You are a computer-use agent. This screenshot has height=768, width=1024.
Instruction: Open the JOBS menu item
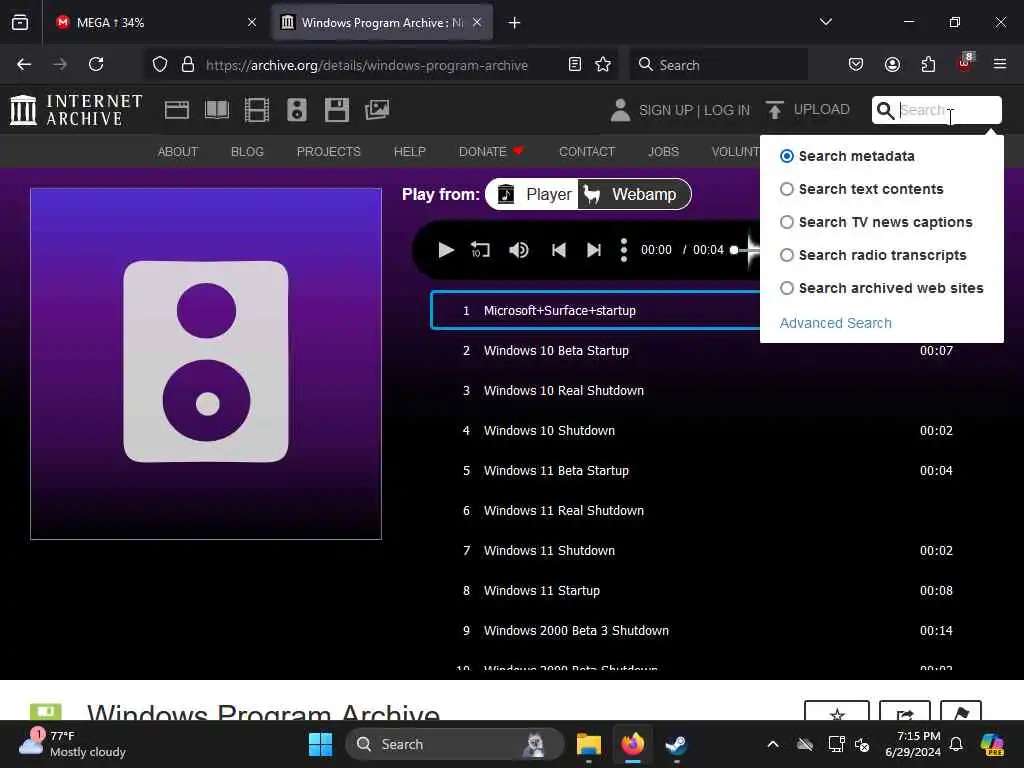click(x=664, y=152)
